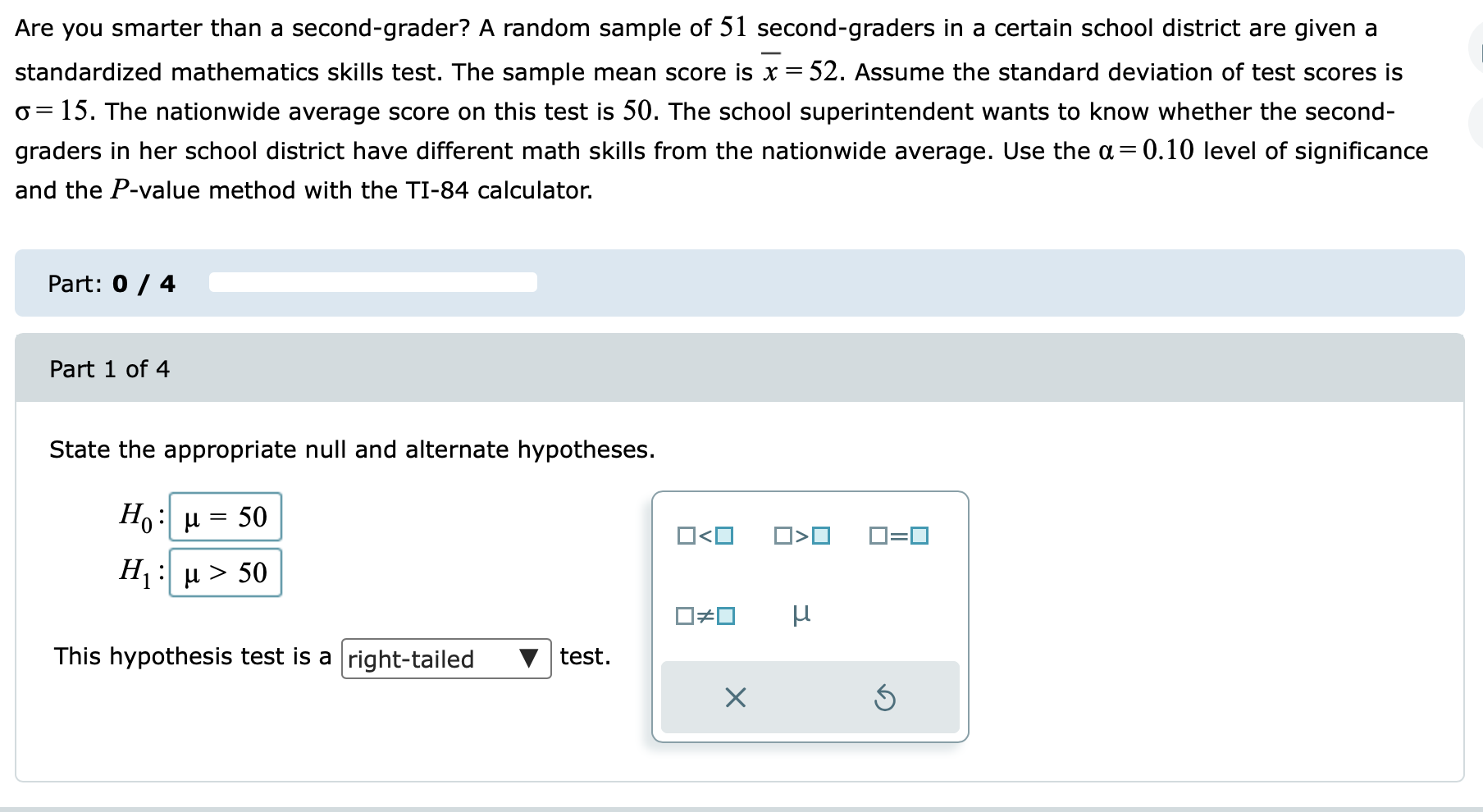This screenshot has height=812, width=1483.
Task: Select the H0 hypothesis answer box showing μ = 50
Action: pyautogui.click(x=224, y=517)
